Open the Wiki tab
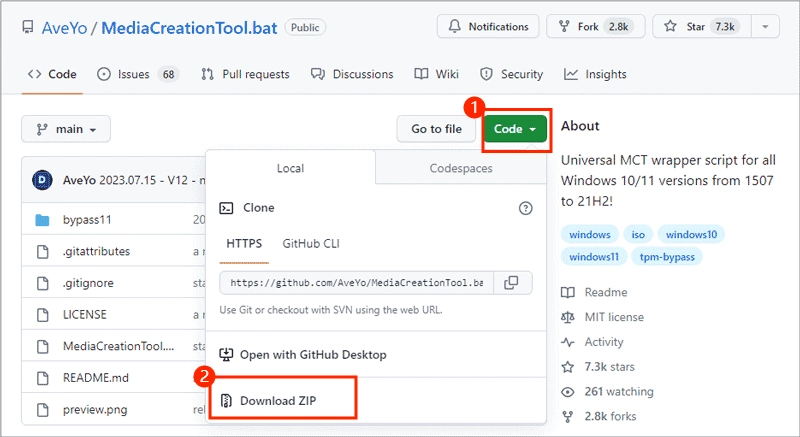The width and height of the screenshot is (800, 437). click(436, 74)
